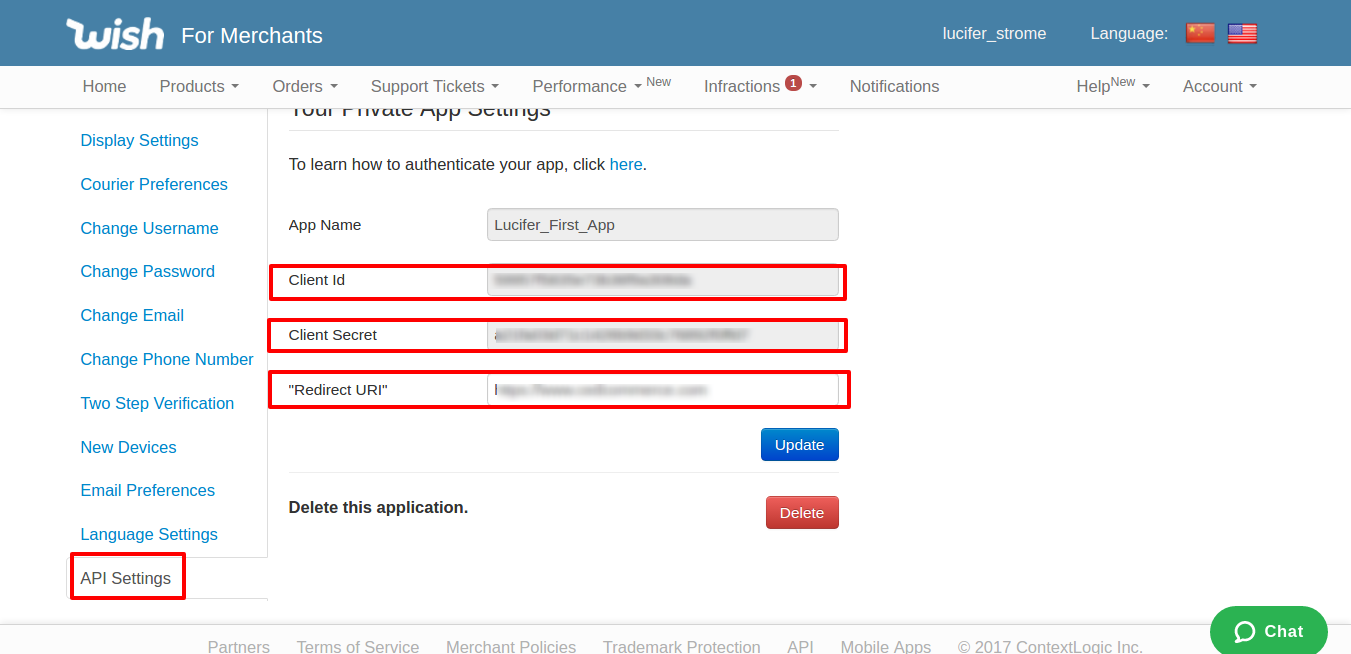Click the App Name field
Viewport: 1351px width, 654px height.
(663, 225)
